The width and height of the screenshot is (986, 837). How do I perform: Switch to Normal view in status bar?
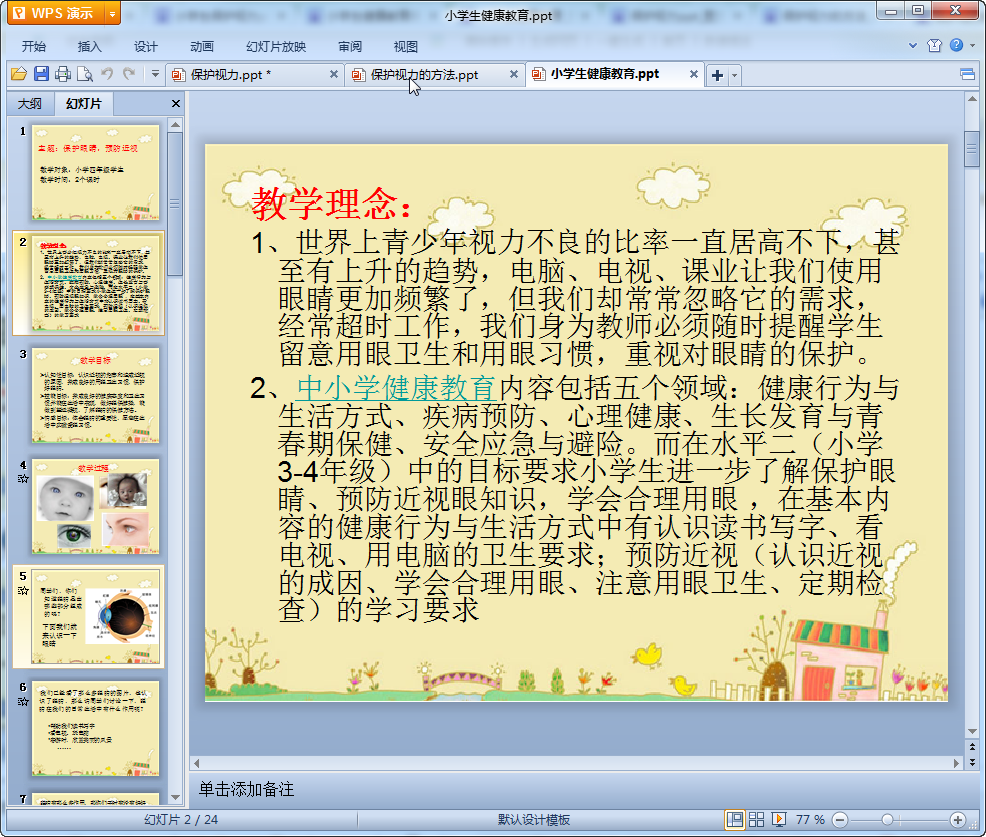734,819
